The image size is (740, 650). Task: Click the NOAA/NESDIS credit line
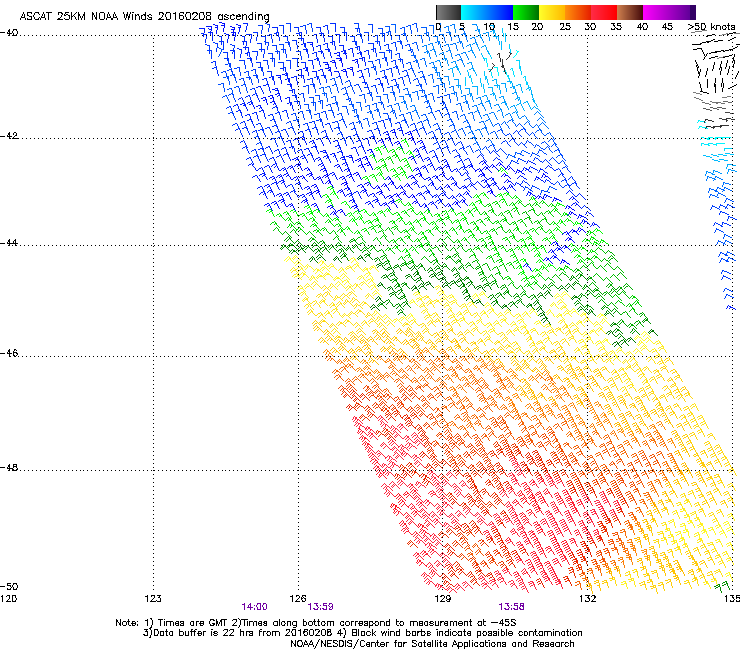click(432, 644)
